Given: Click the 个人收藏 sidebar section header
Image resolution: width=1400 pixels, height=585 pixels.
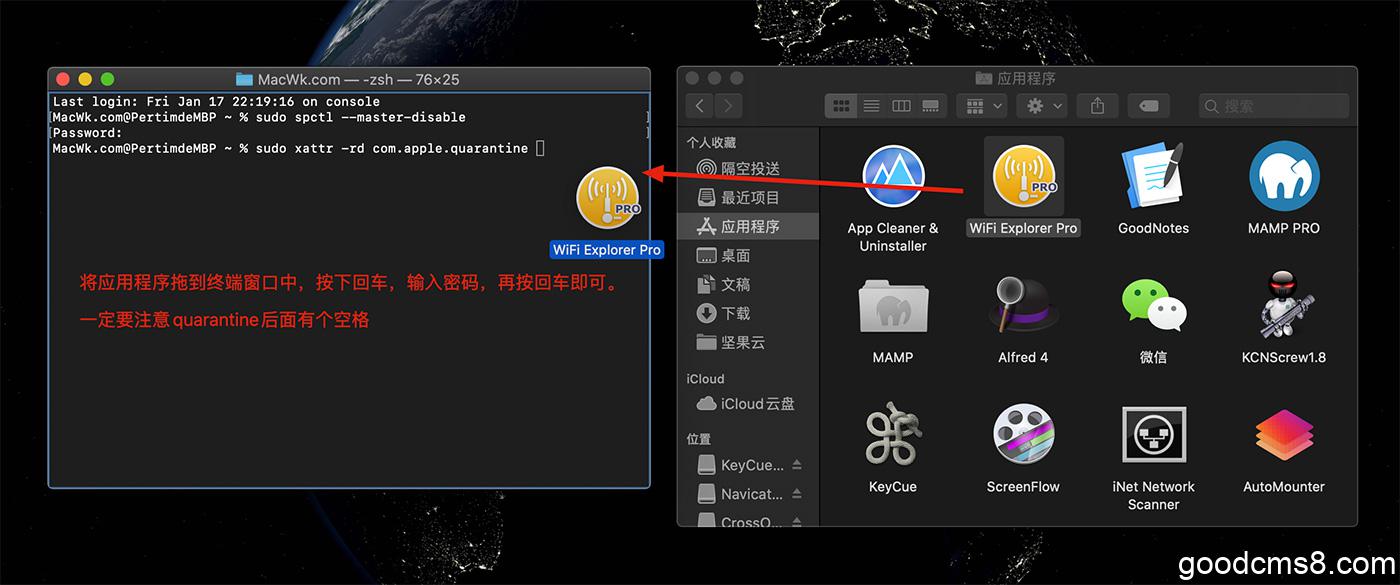Looking at the screenshot, I should click(711, 143).
